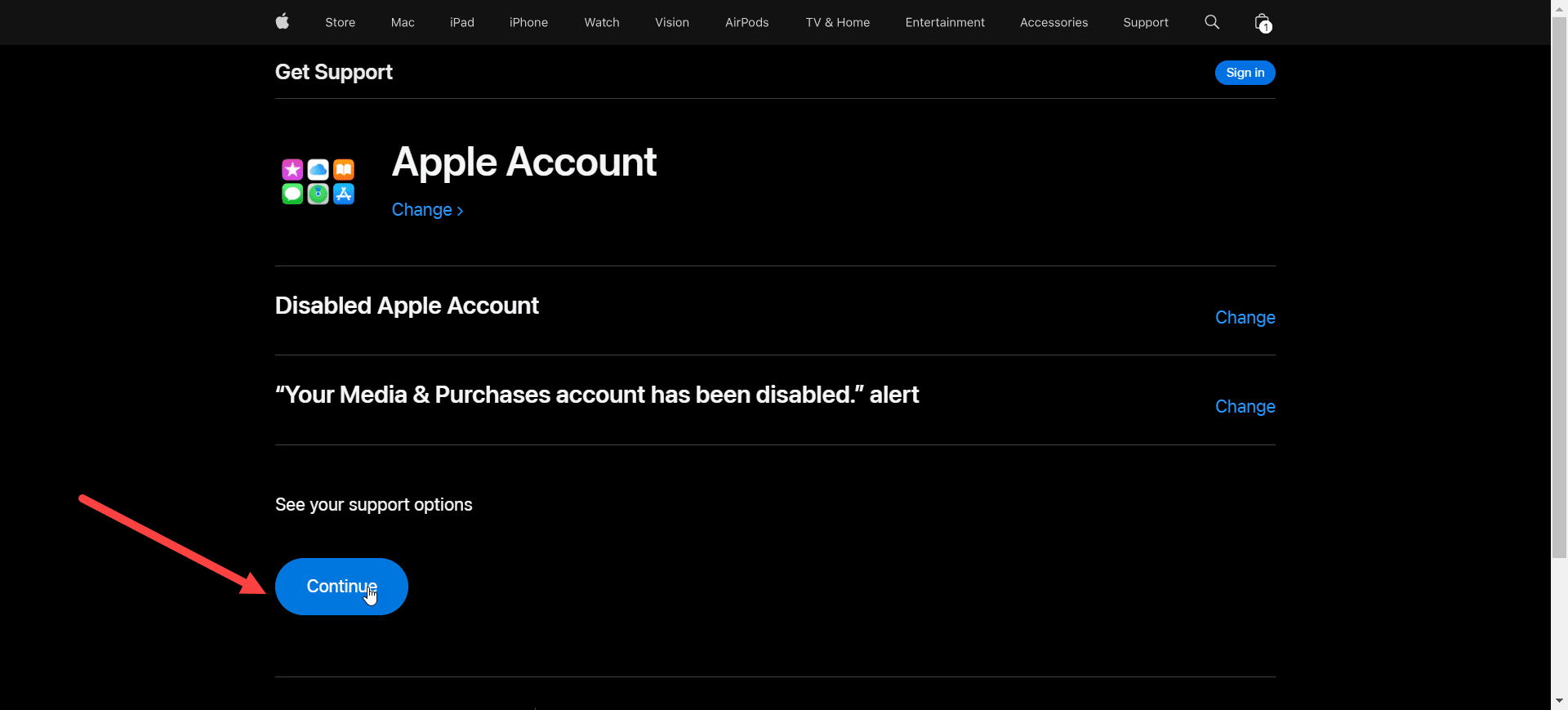Select iPhone in the navigation bar

click(x=528, y=22)
